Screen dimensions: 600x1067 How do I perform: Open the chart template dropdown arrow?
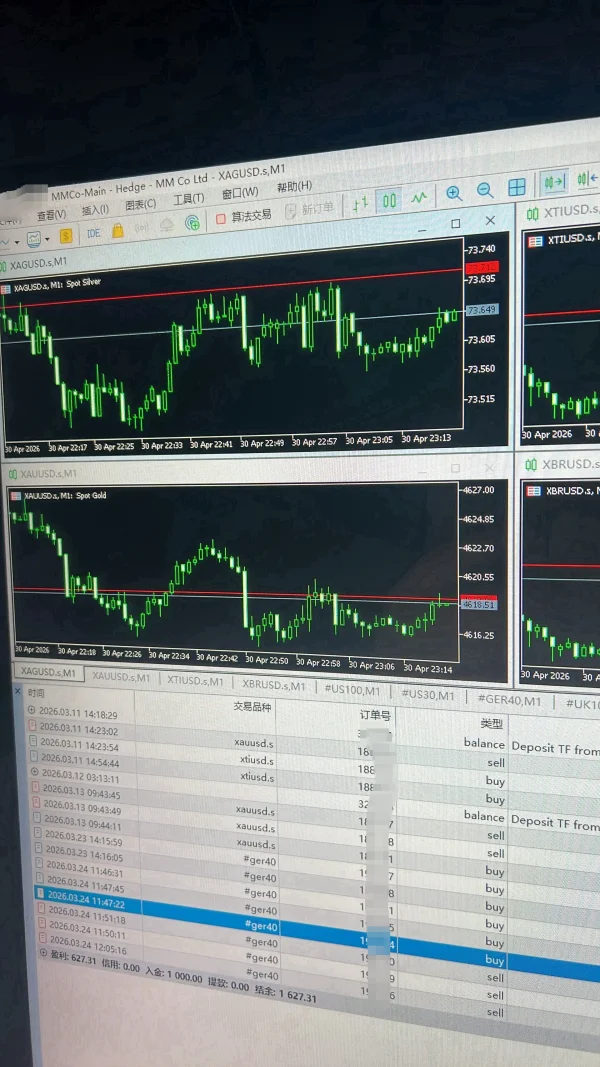coord(48,239)
